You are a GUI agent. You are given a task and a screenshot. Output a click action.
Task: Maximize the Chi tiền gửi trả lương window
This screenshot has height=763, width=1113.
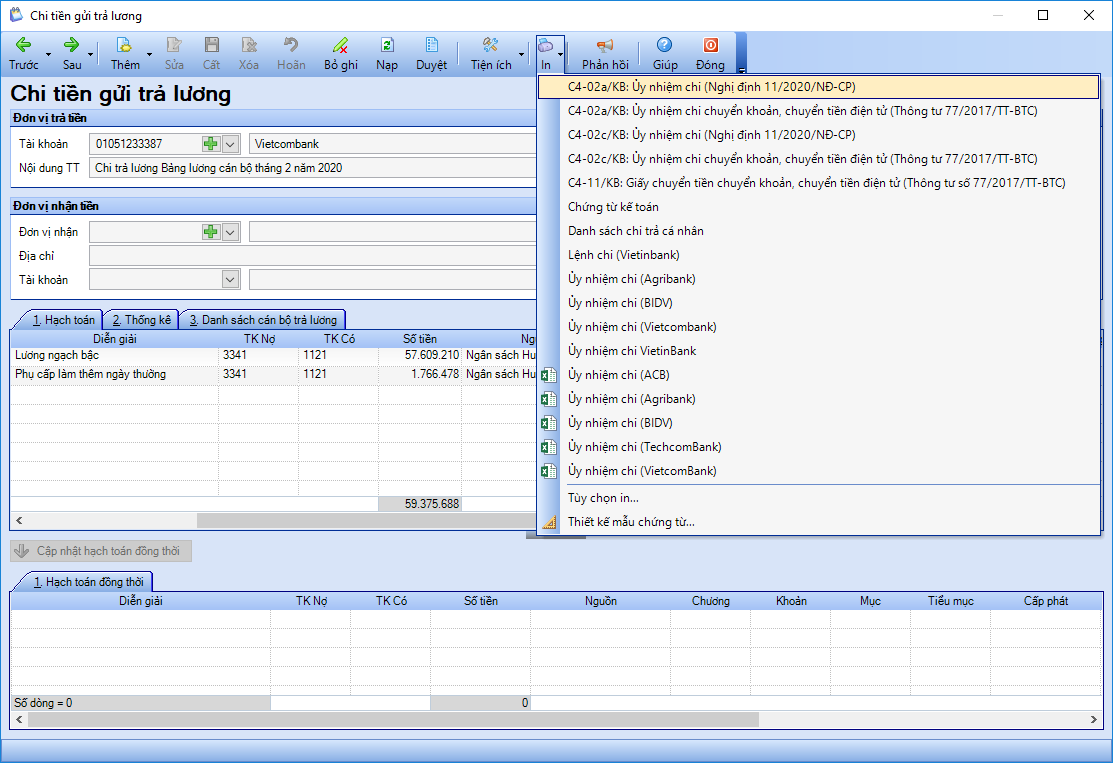point(1043,15)
